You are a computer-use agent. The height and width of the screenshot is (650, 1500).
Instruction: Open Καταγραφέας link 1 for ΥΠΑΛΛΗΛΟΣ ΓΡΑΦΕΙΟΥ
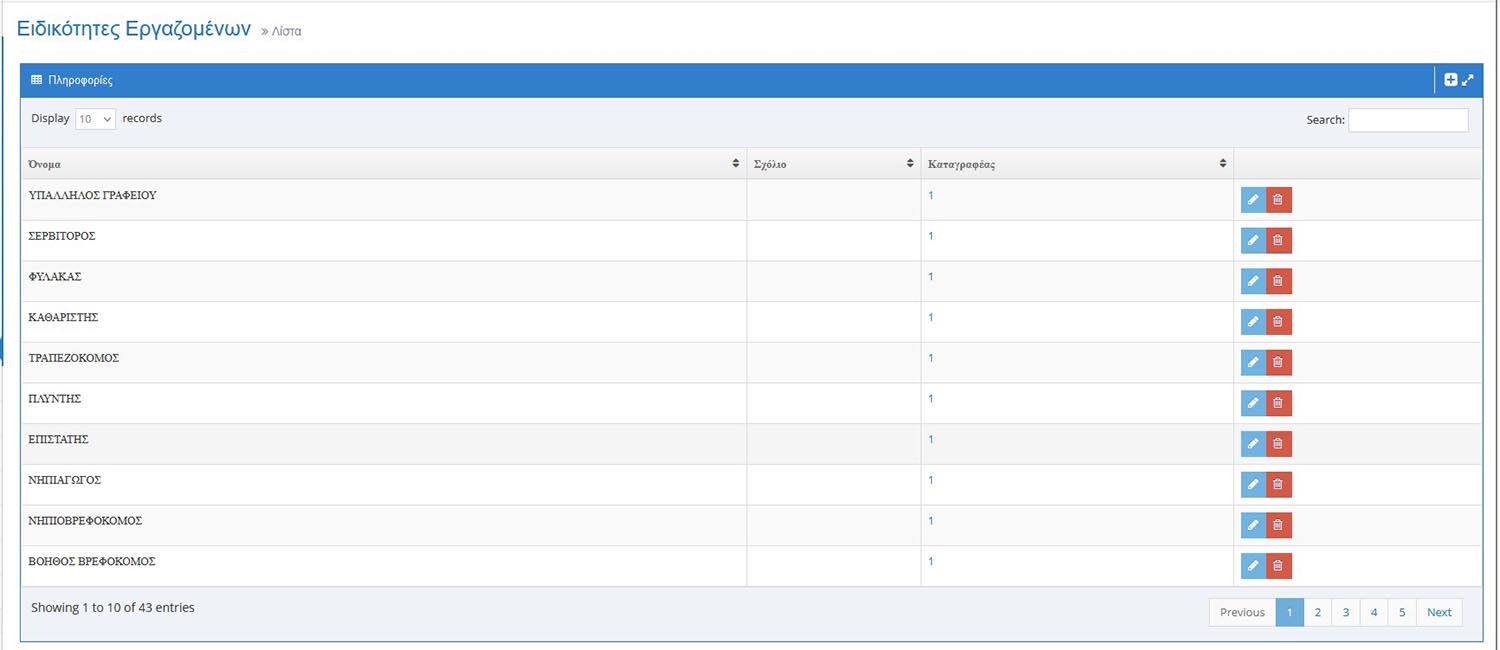(x=931, y=195)
